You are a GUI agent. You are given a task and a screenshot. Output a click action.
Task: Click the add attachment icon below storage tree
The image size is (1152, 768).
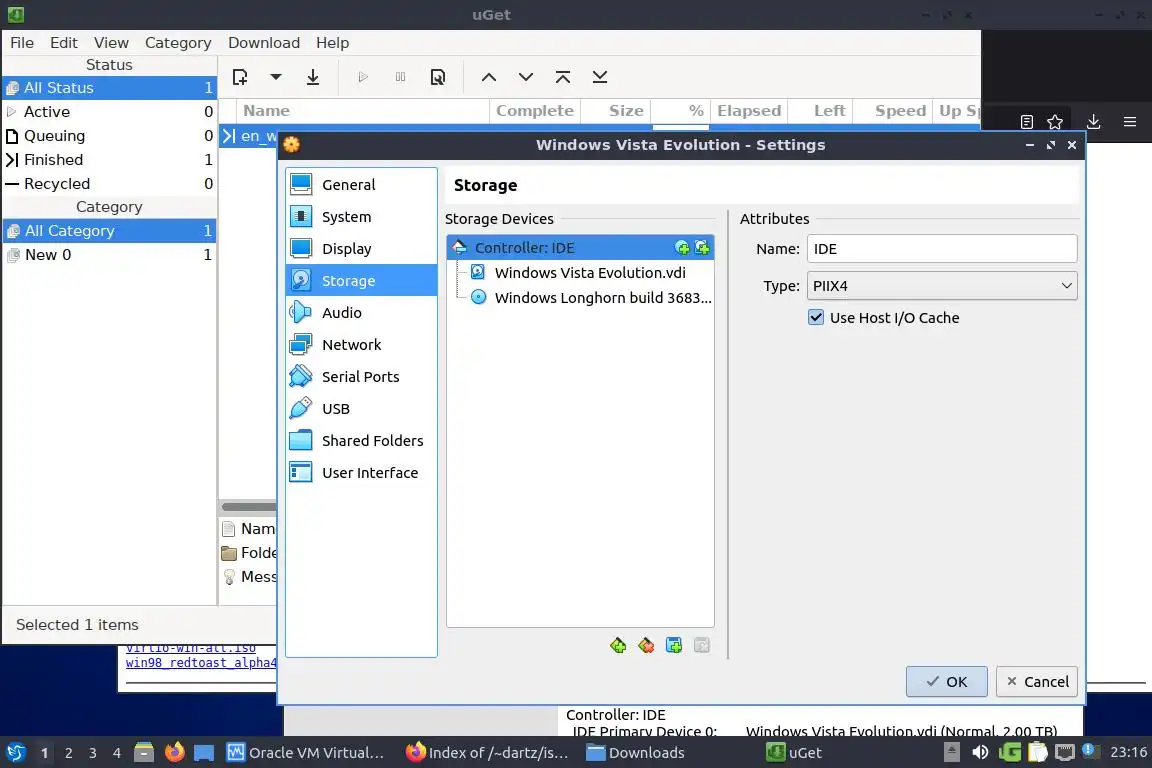coord(674,645)
